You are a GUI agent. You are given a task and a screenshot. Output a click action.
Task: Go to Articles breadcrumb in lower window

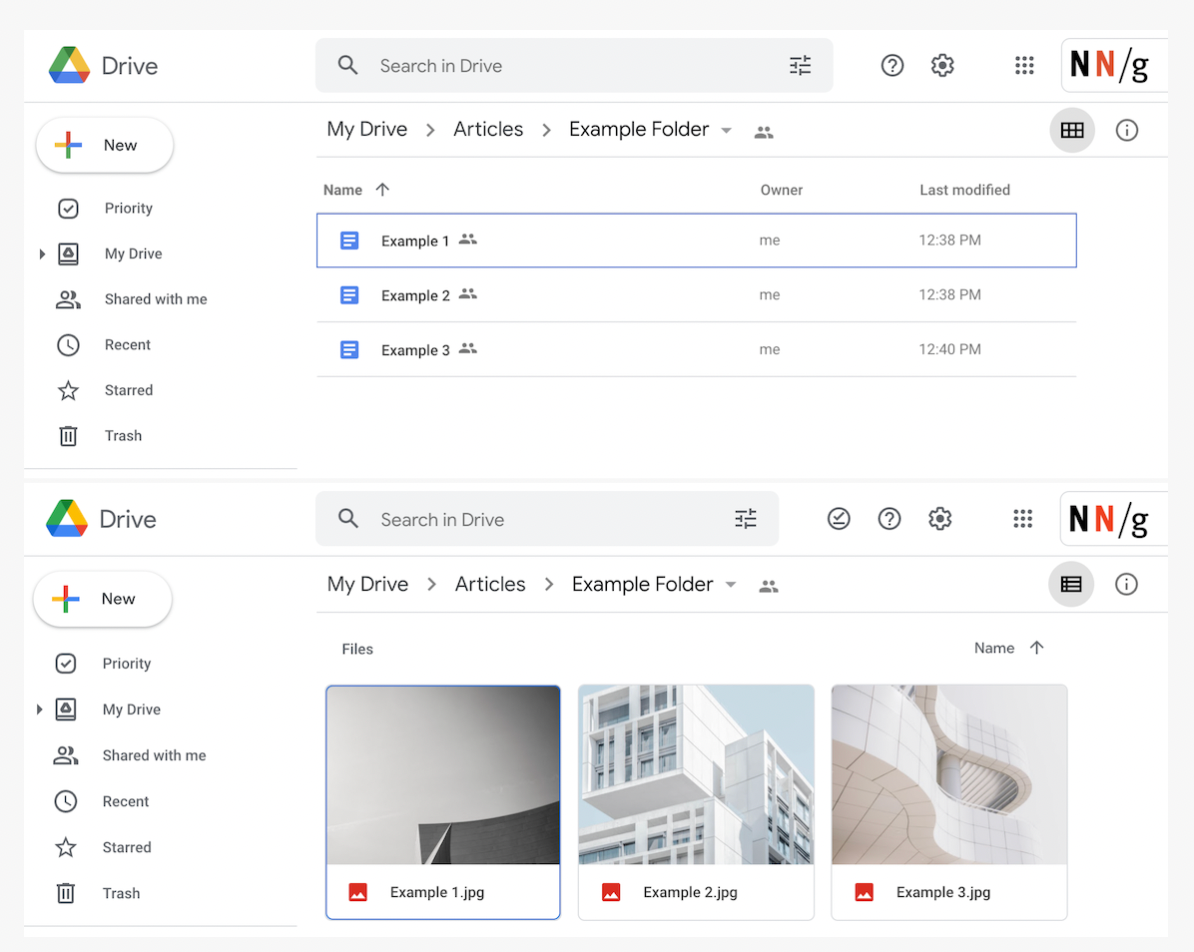coord(490,584)
